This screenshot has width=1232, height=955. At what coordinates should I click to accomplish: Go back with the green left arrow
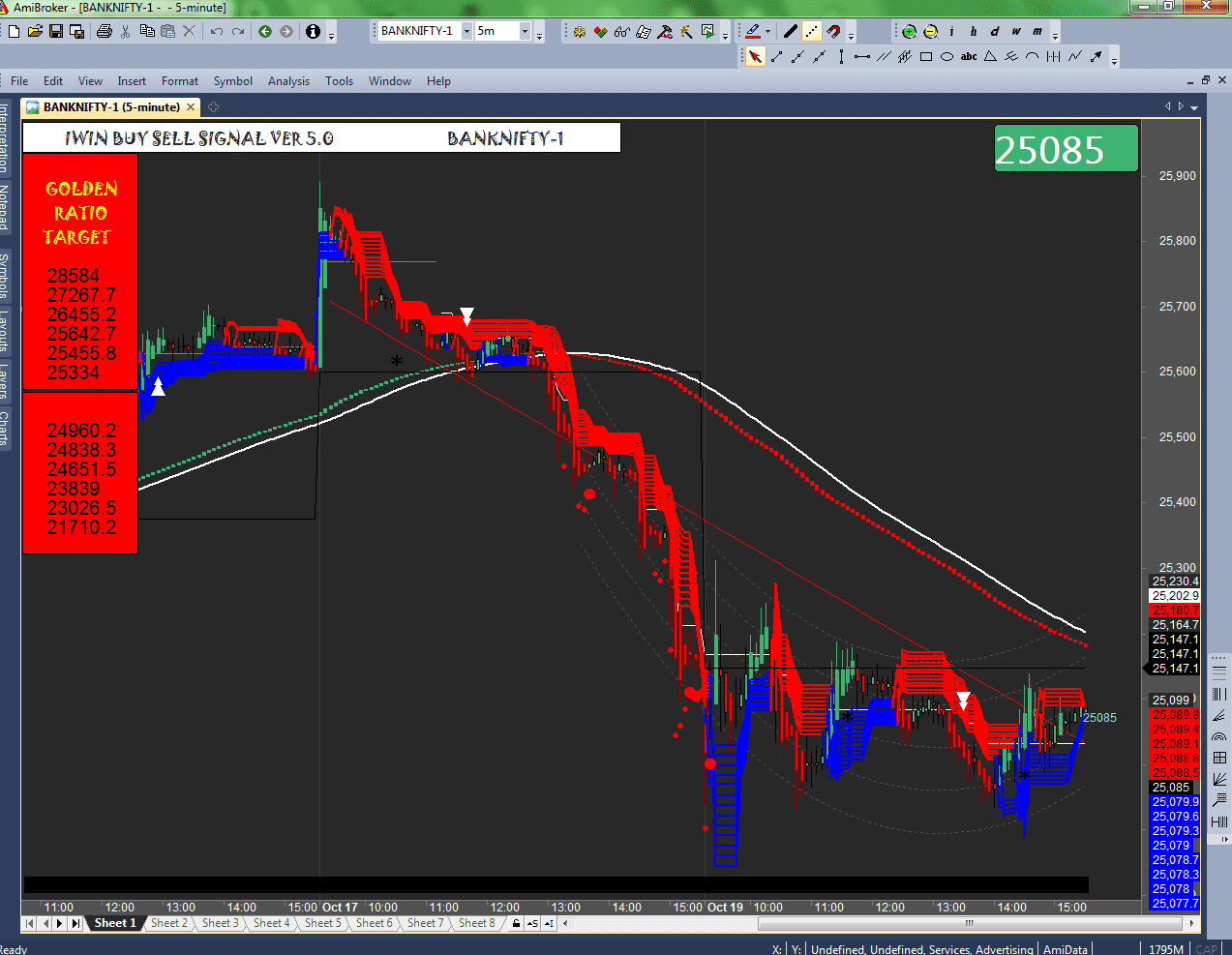click(265, 31)
